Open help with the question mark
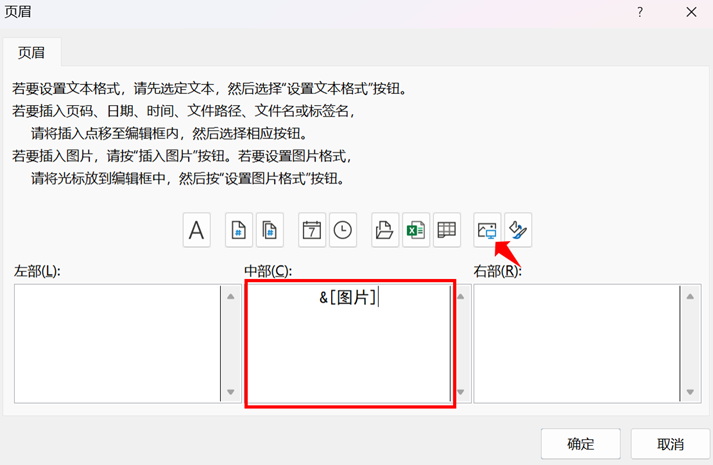This screenshot has height=465, width=713. coord(640,12)
